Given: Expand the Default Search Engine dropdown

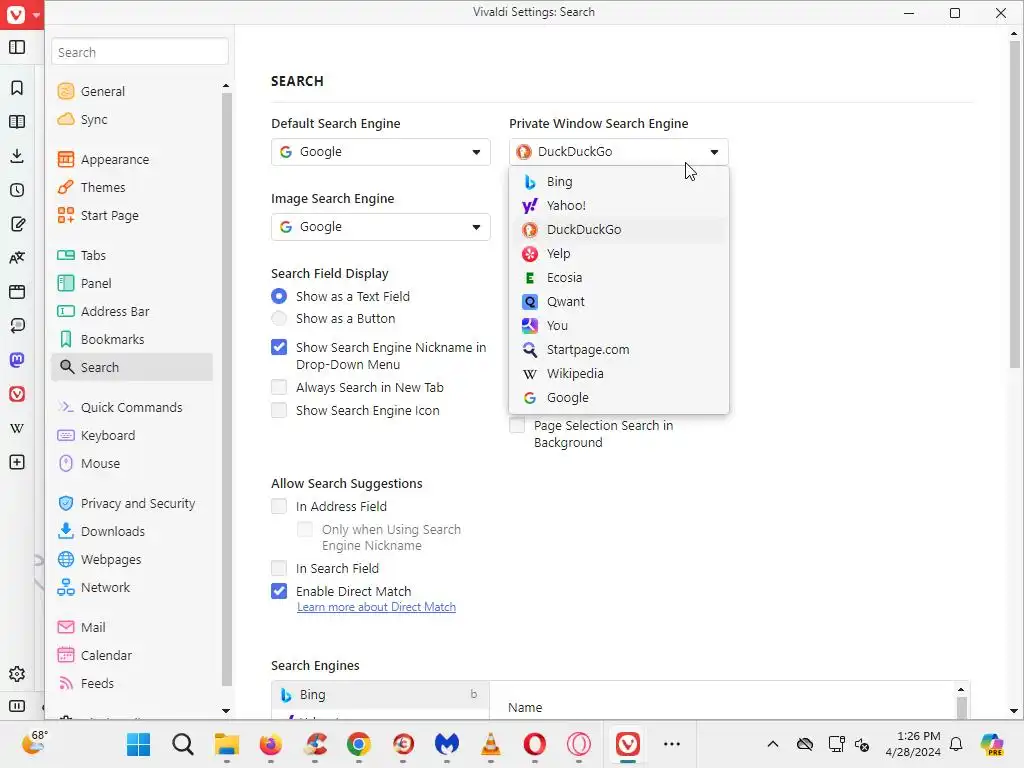Looking at the screenshot, I should [x=381, y=152].
